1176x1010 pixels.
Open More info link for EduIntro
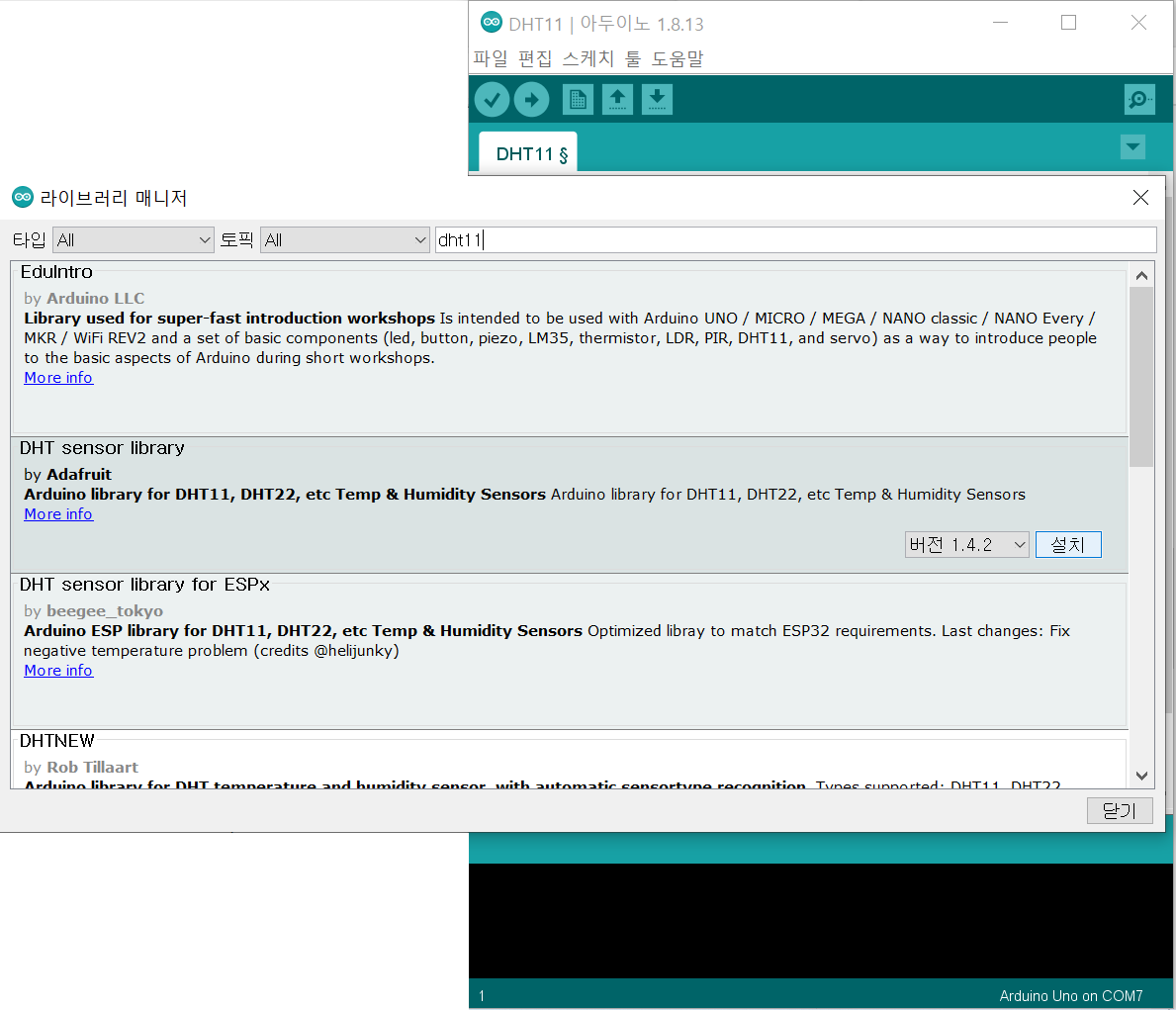[58, 378]
